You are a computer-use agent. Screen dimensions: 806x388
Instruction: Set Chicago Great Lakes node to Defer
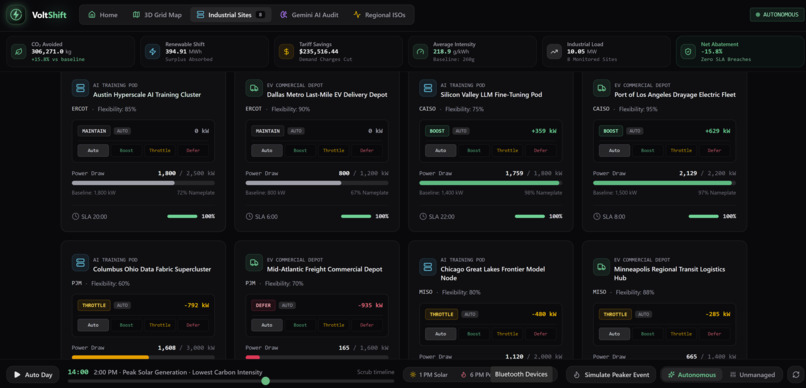click(x=541, y=334)
